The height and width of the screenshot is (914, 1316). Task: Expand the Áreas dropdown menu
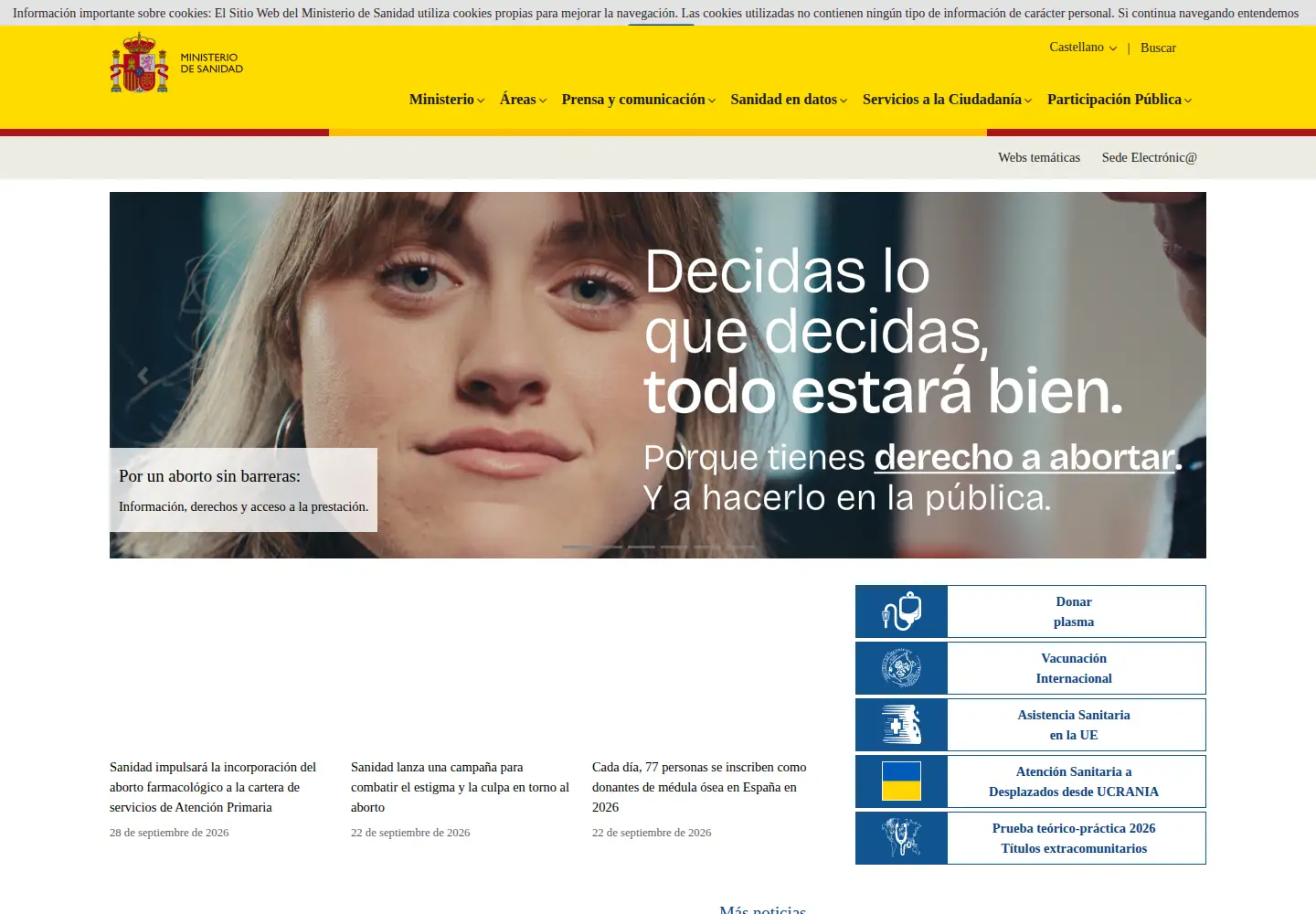523,100
